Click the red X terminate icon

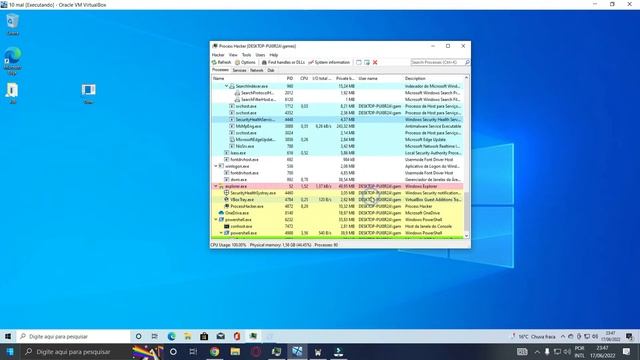[x=375, y=62]
